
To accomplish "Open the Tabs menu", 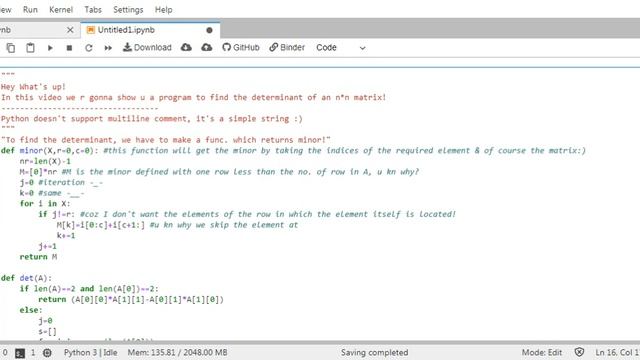I will point(93,9).
